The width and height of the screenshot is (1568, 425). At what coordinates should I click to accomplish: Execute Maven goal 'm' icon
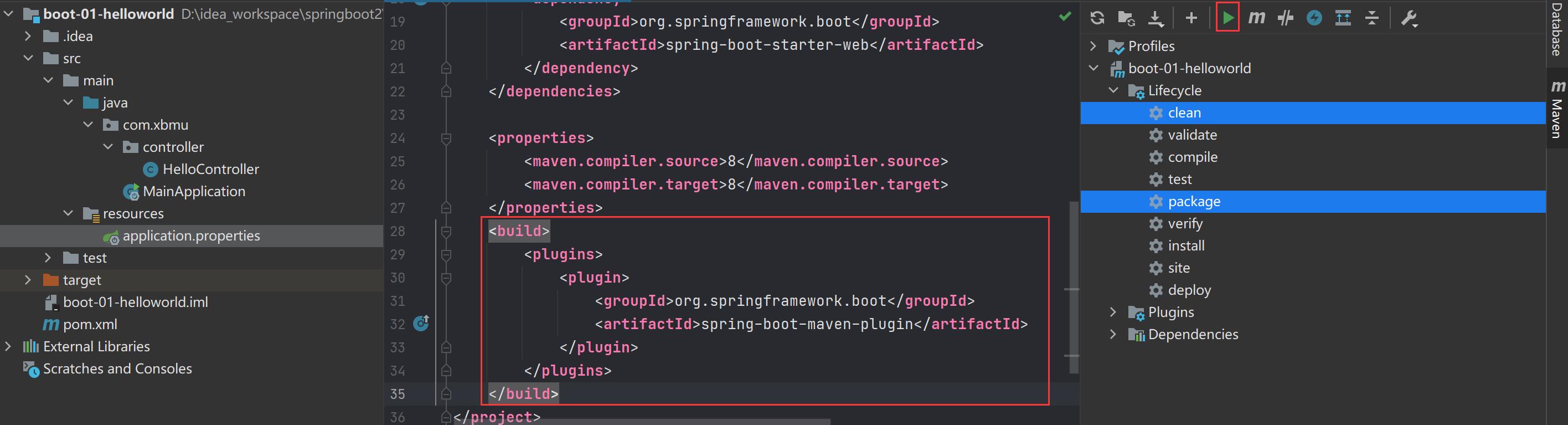click(1256, 18)
